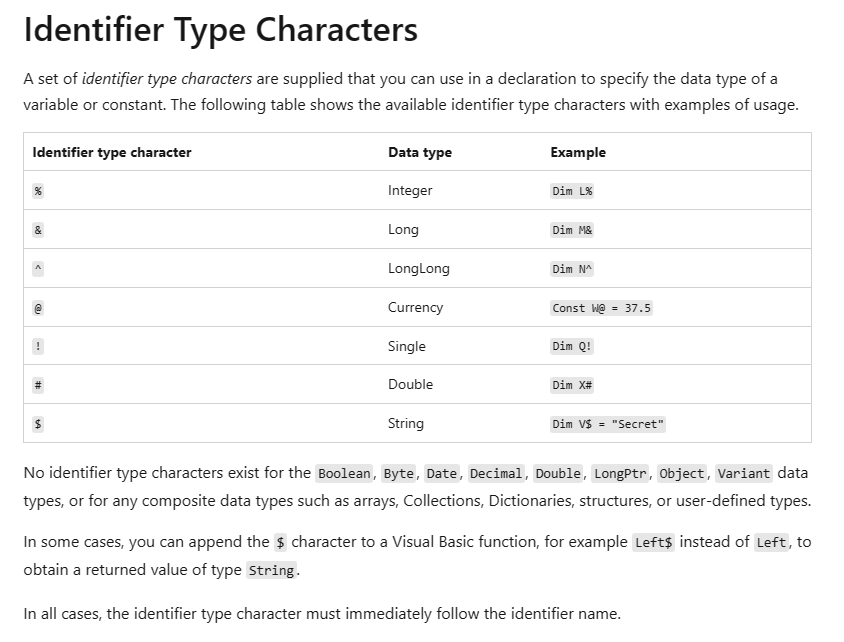Click the 'Example' column header

[x=578, y=152]
